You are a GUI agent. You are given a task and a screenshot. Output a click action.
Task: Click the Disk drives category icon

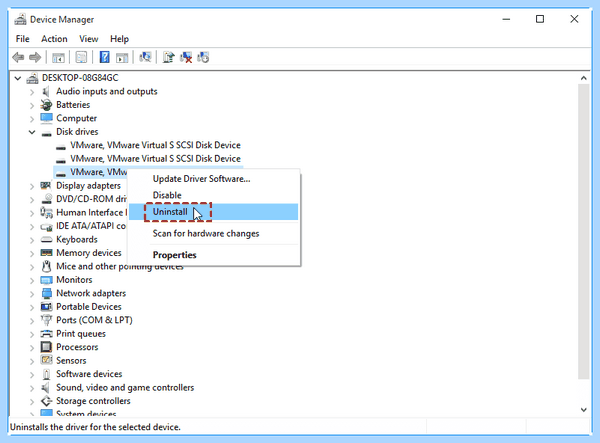pyautogui.click(x=46, y=133)
